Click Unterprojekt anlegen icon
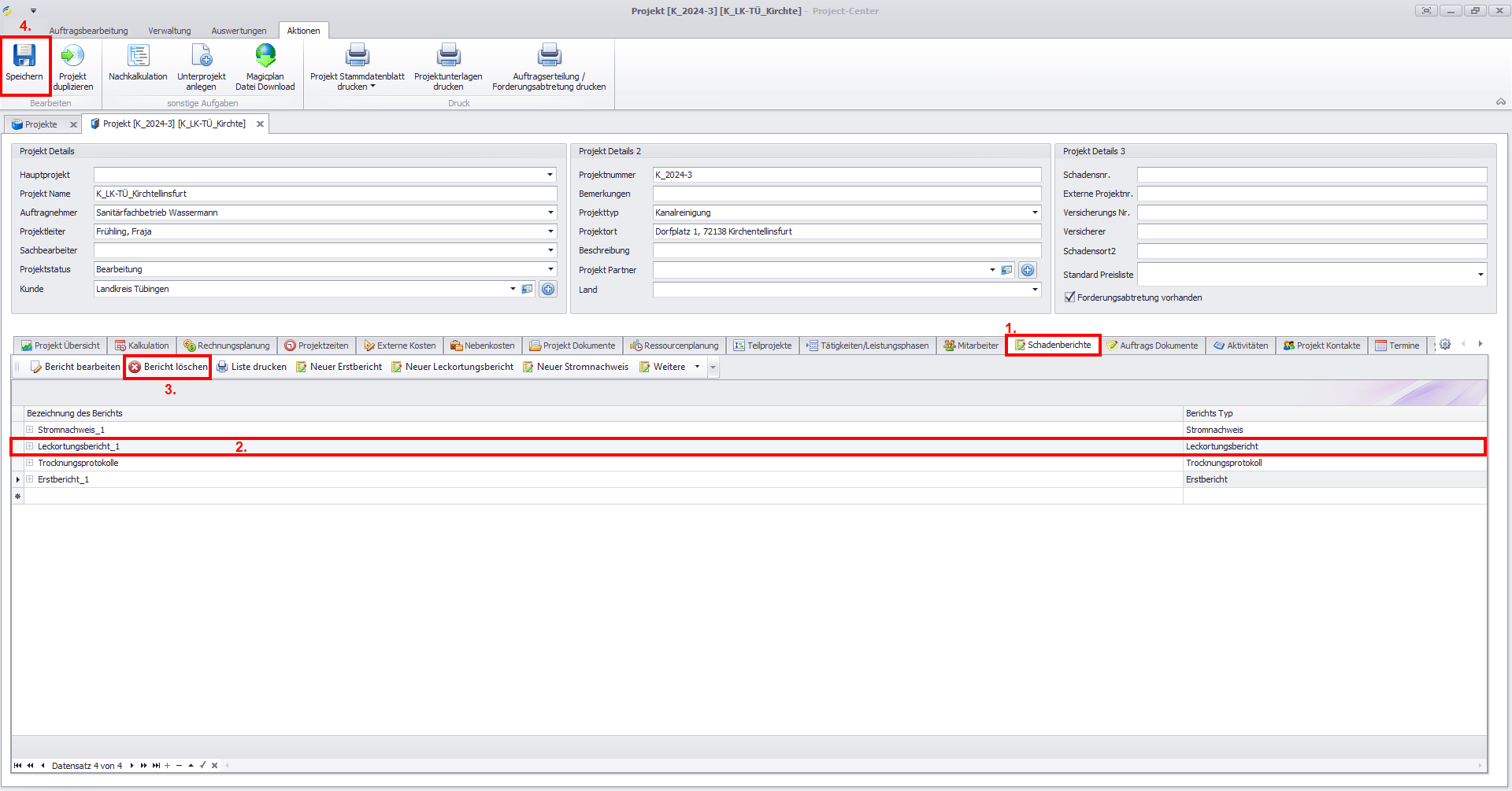The image size is (1512, 791). coord(202,56)
